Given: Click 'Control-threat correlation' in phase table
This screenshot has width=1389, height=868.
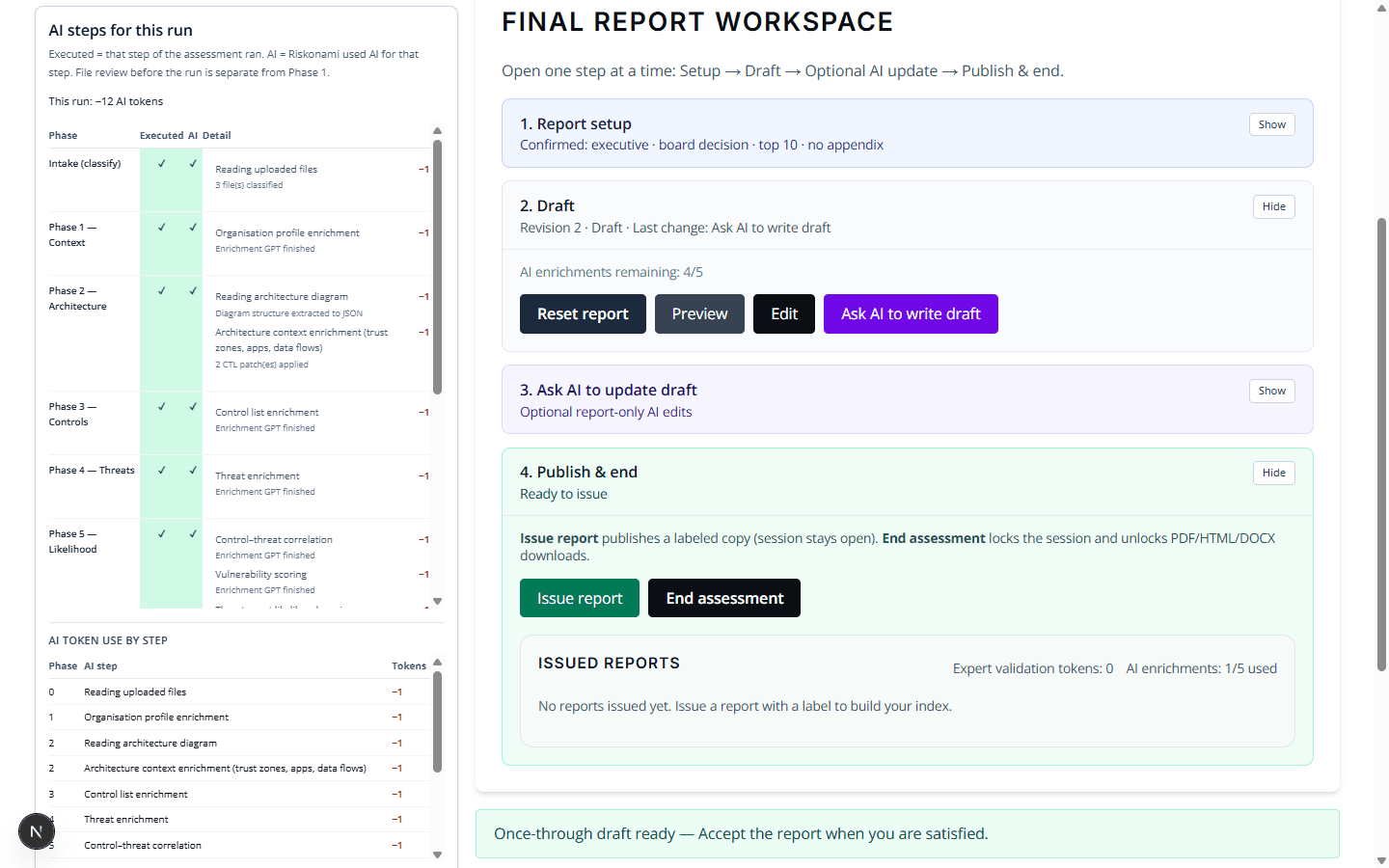Looking at the screenshot, I should [x=274, y=540].
